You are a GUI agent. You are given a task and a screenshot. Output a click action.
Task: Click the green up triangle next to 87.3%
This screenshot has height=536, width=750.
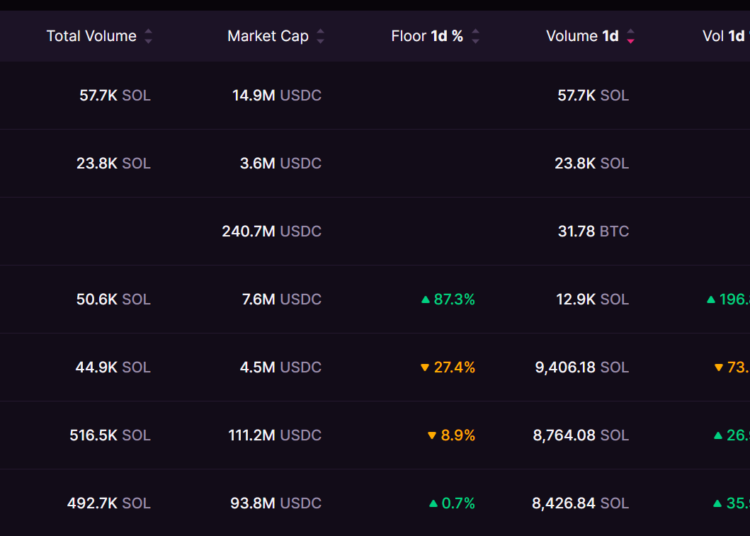click(x=425, y=299)
